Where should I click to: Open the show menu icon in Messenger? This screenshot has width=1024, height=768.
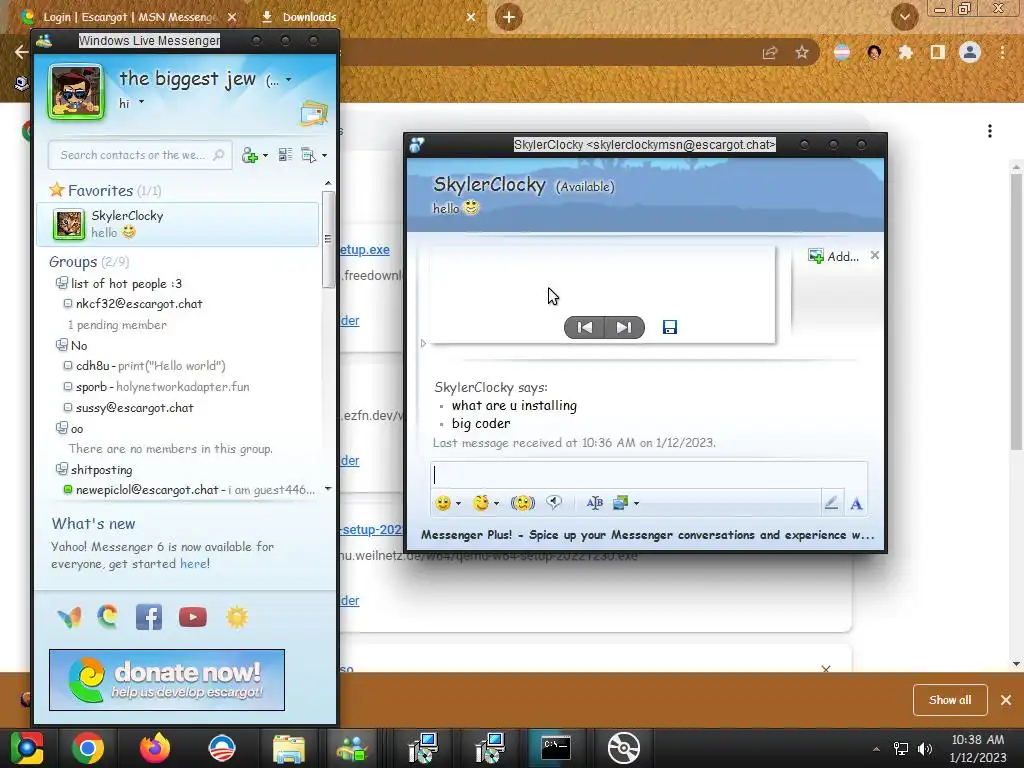[308, 155]
